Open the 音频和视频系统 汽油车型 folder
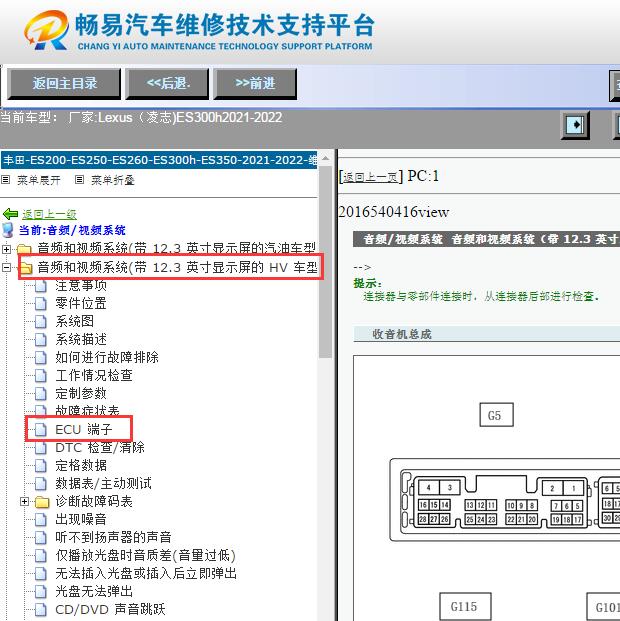620x621 pixels. coord(176,248)
